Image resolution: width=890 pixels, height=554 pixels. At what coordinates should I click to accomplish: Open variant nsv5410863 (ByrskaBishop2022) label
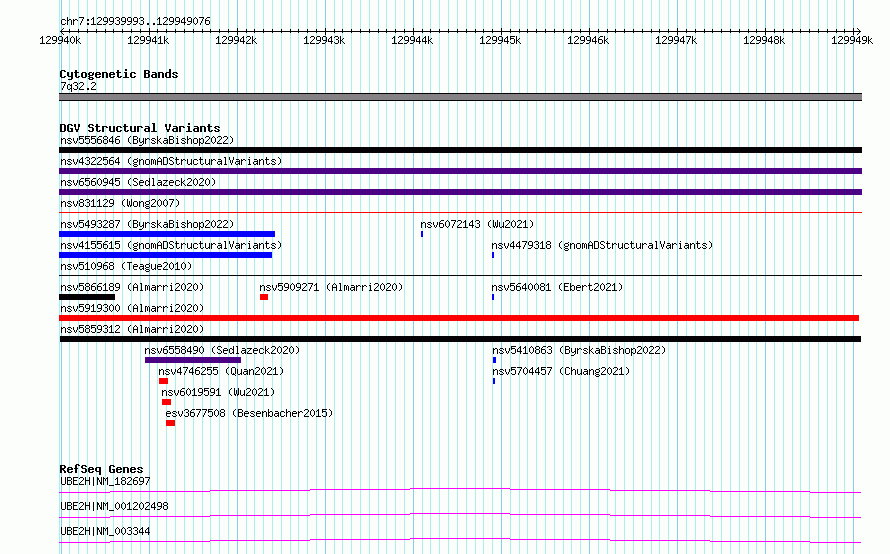pos(579,350)
